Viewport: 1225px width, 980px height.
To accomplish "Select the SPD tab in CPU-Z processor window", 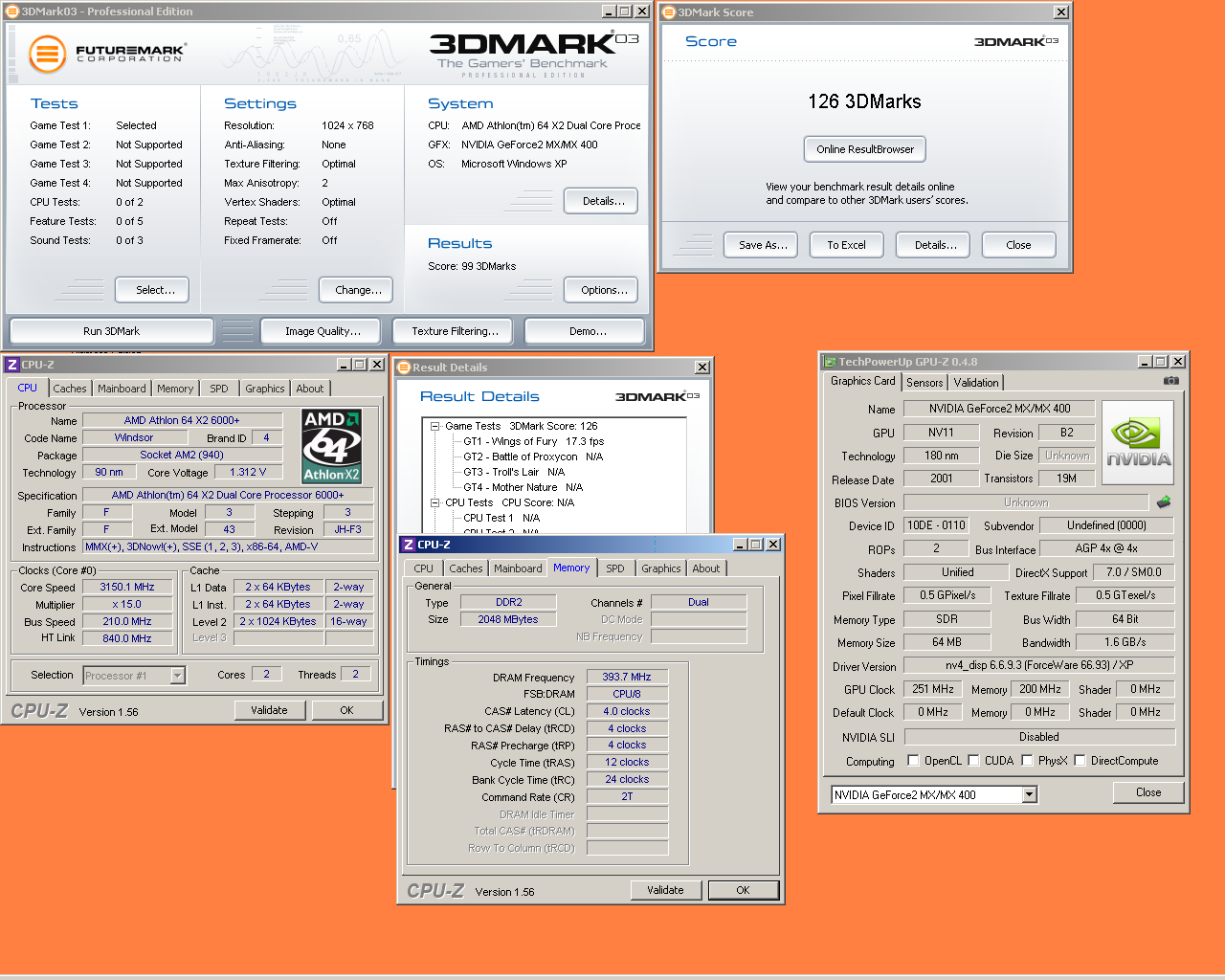I will coord(219,389).
